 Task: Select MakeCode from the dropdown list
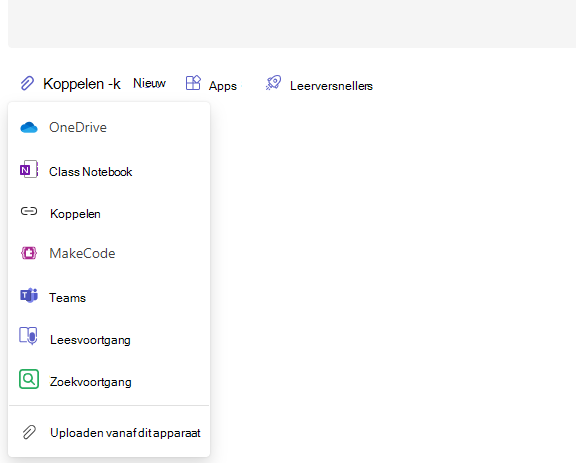point(109,254)
